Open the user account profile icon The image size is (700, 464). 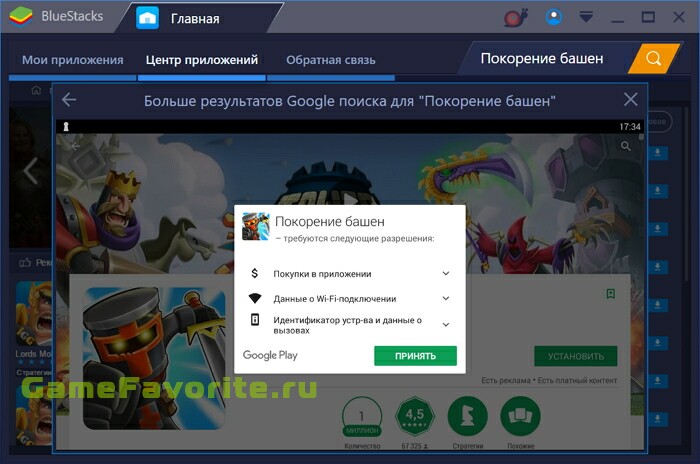(x=554, y=17)
